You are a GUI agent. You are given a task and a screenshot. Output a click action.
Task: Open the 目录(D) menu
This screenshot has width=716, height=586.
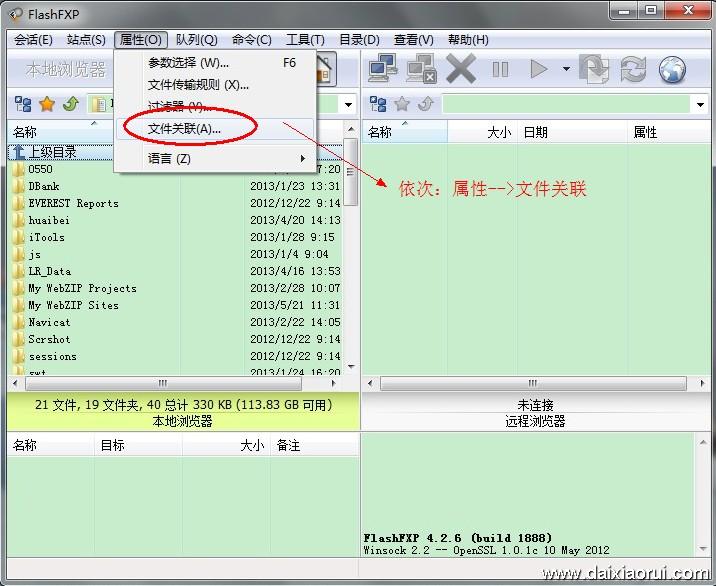pyautogui.click(x=359, y=40)
